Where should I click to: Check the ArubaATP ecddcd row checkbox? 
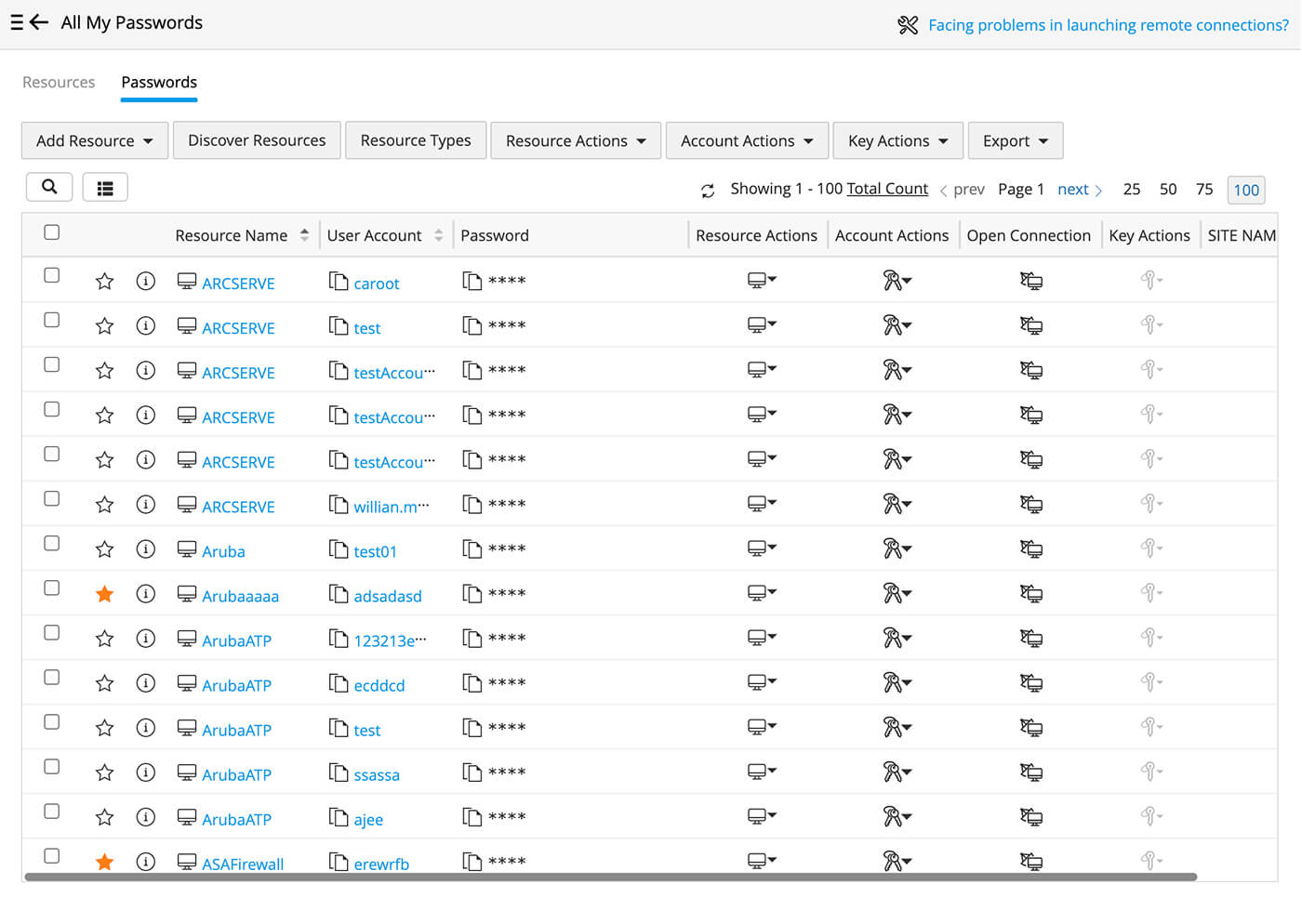coord(52,677)
